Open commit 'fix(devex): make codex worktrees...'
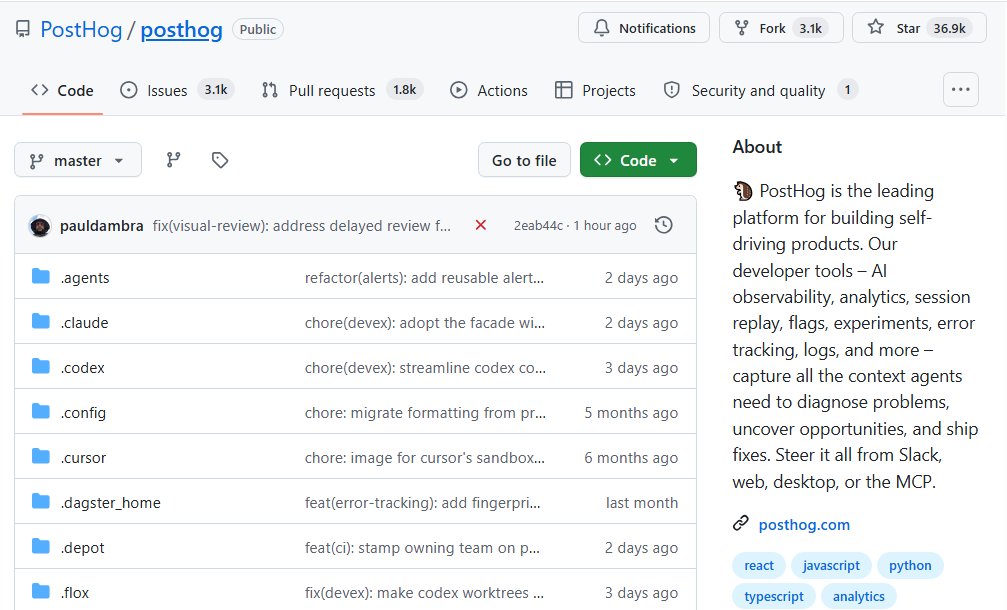The image size is (1007, 610). click(424, 593)
